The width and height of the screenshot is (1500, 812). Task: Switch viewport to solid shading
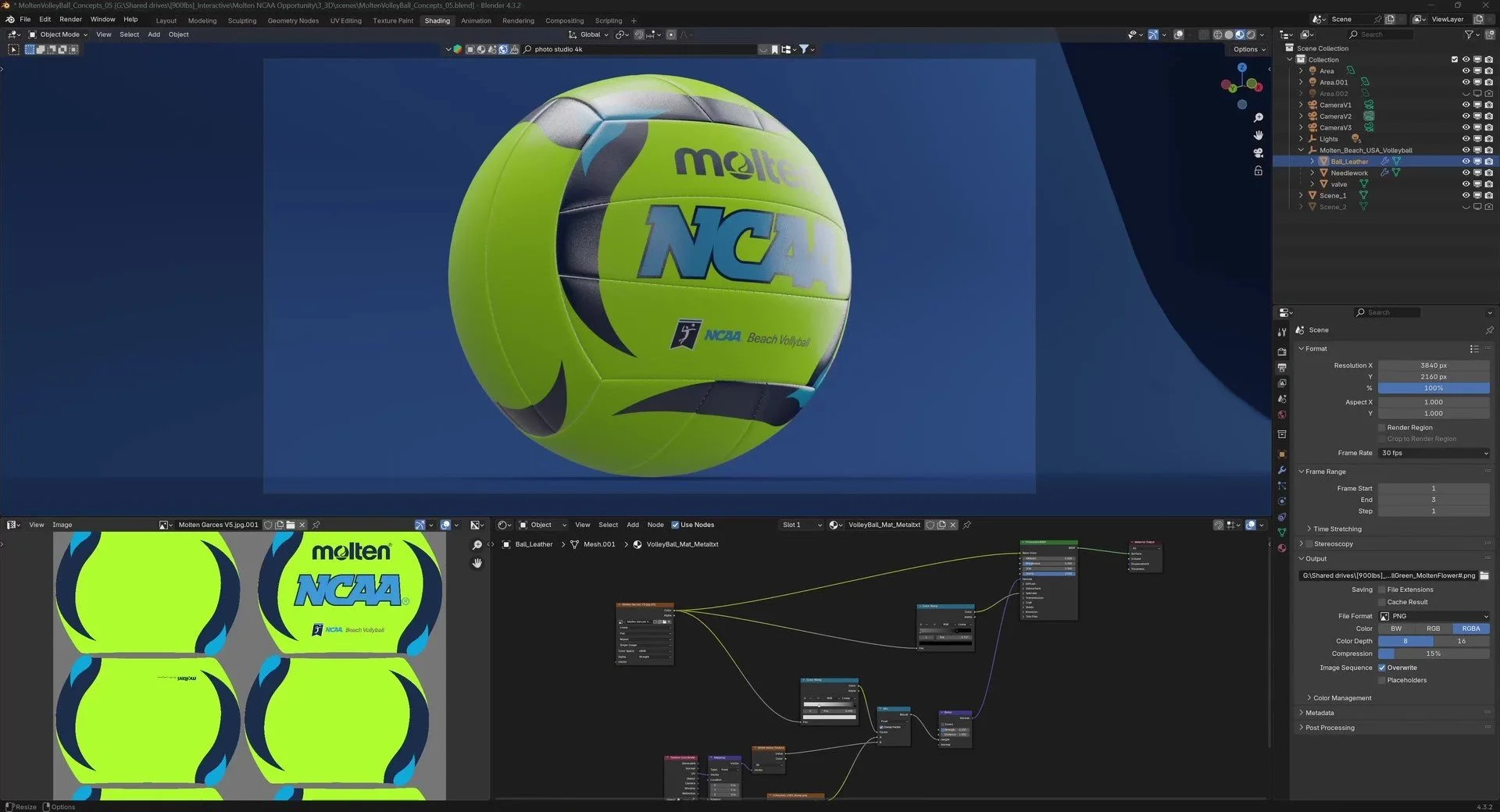1228,34
